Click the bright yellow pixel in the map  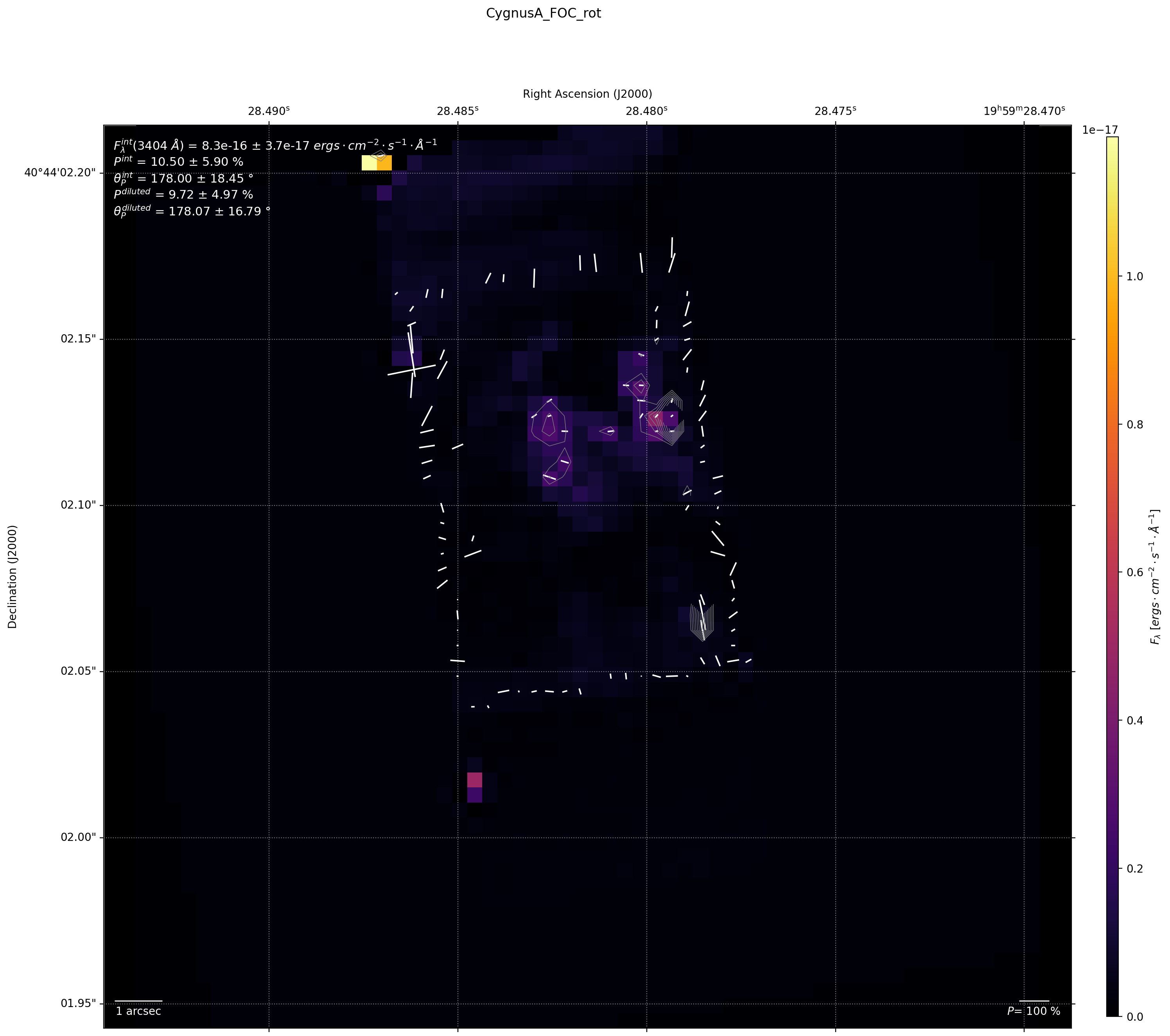[369, 163]
